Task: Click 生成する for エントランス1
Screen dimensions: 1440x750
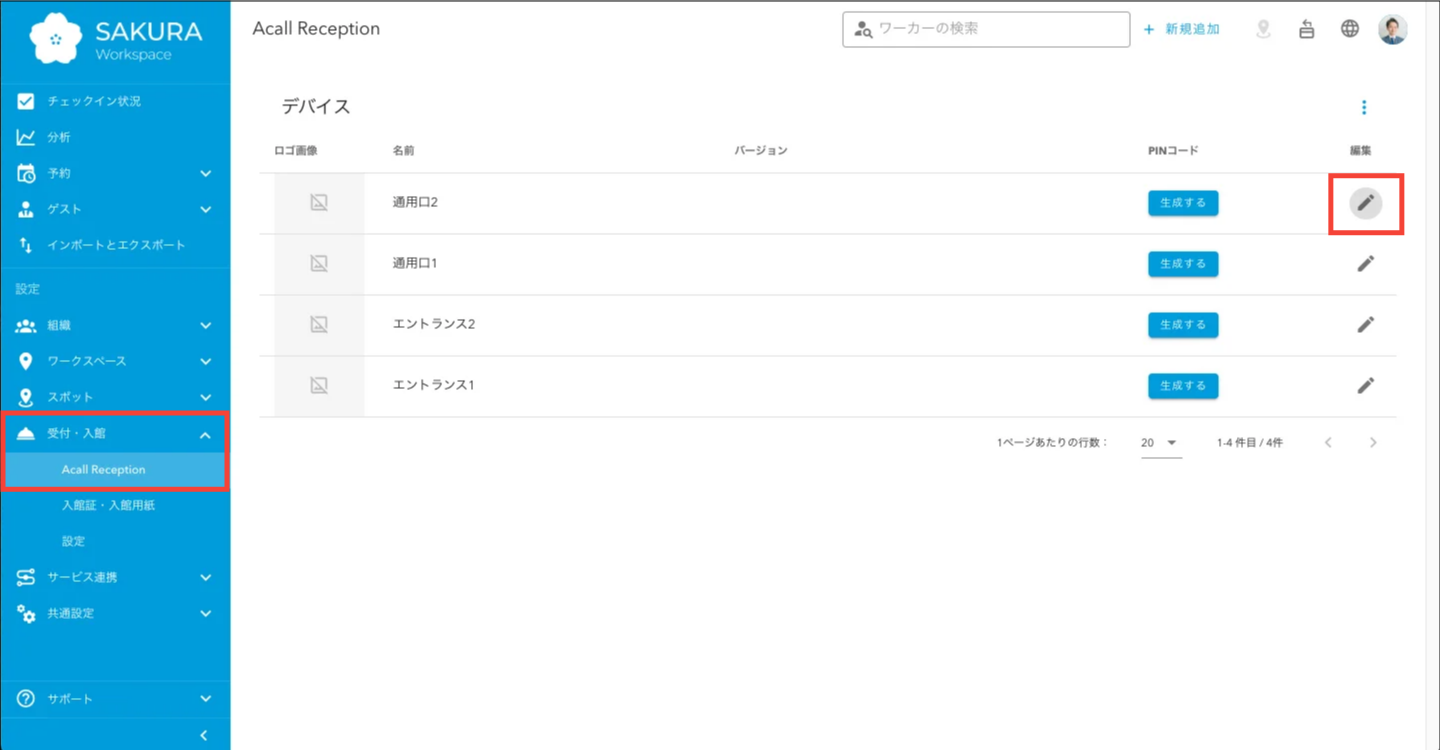Action: (x=1183, y=386)
